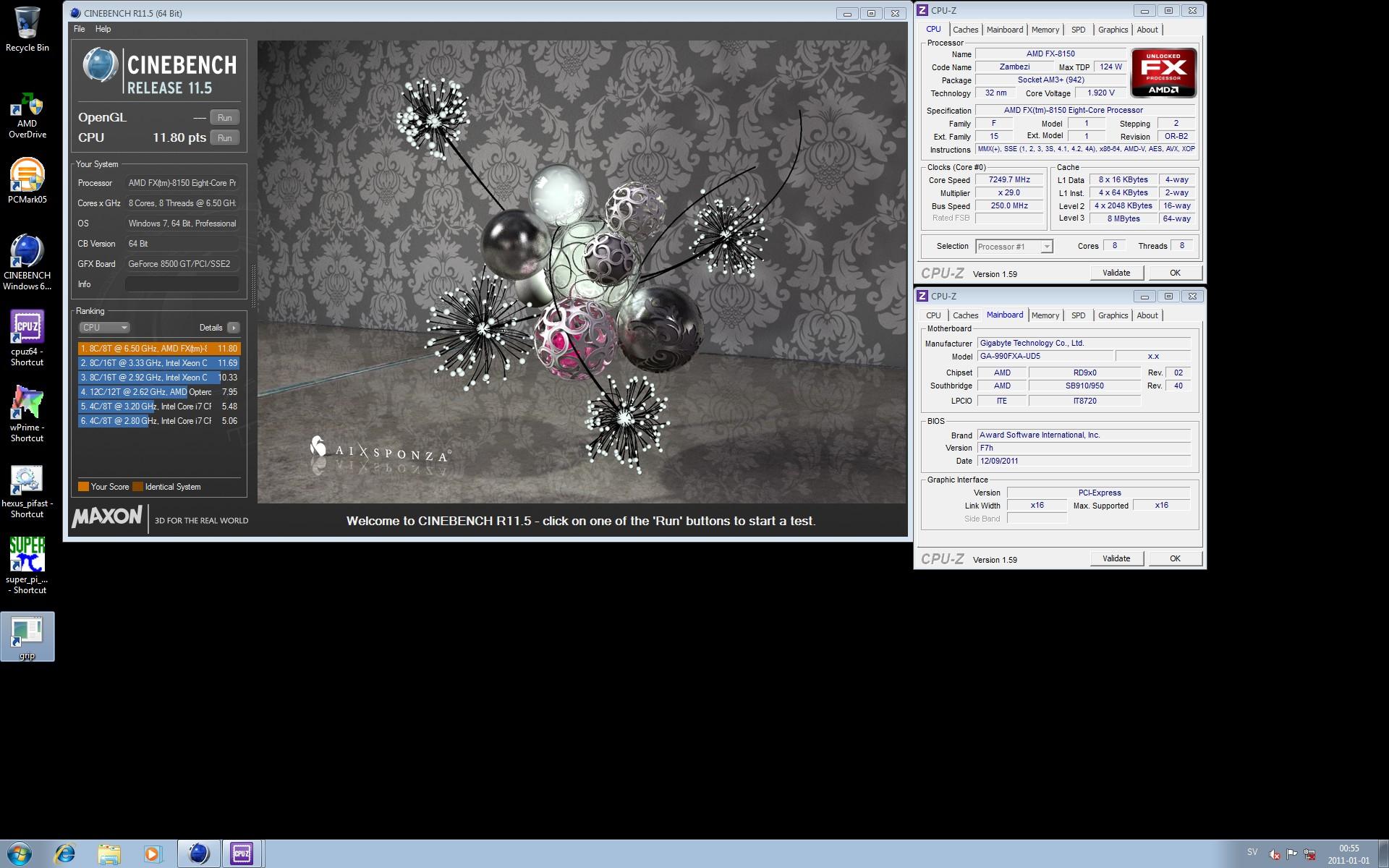This screenshot has height=868, width=1389.
Task: Open the CPU ranking type dropdown
Action: point(104,328)
